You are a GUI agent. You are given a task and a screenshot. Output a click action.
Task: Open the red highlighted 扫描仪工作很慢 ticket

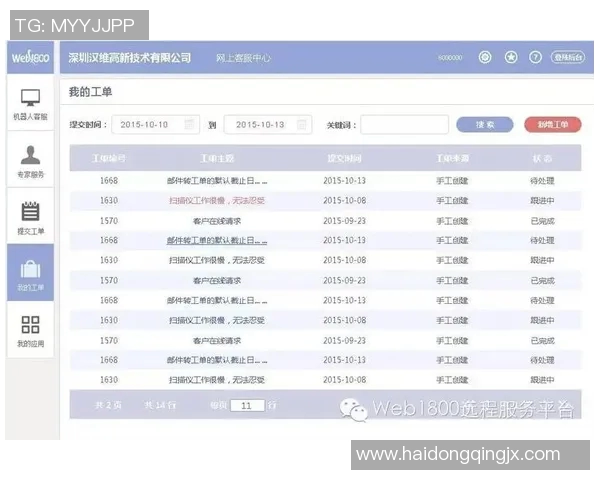click(217, 201)
